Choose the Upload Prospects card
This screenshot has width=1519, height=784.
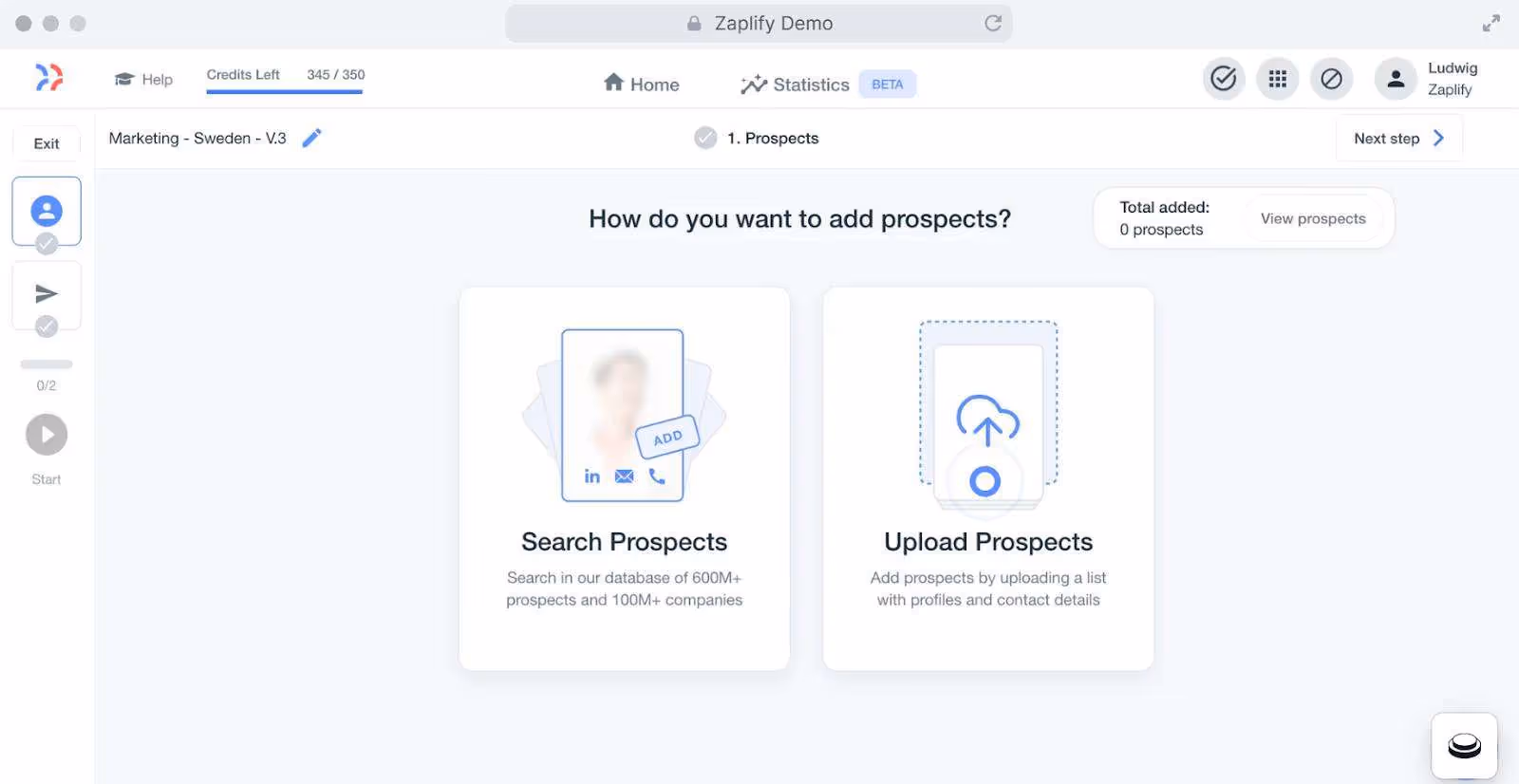988,478
